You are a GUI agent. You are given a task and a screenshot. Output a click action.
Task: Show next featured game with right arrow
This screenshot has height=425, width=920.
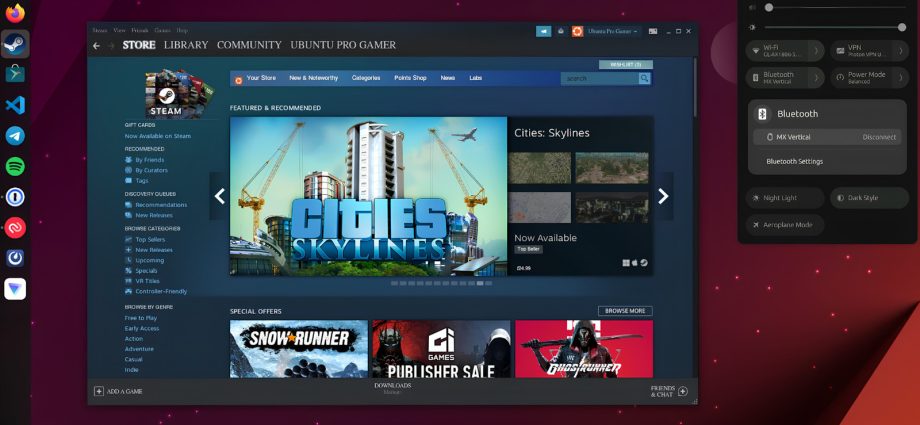(x=663, y=196)
